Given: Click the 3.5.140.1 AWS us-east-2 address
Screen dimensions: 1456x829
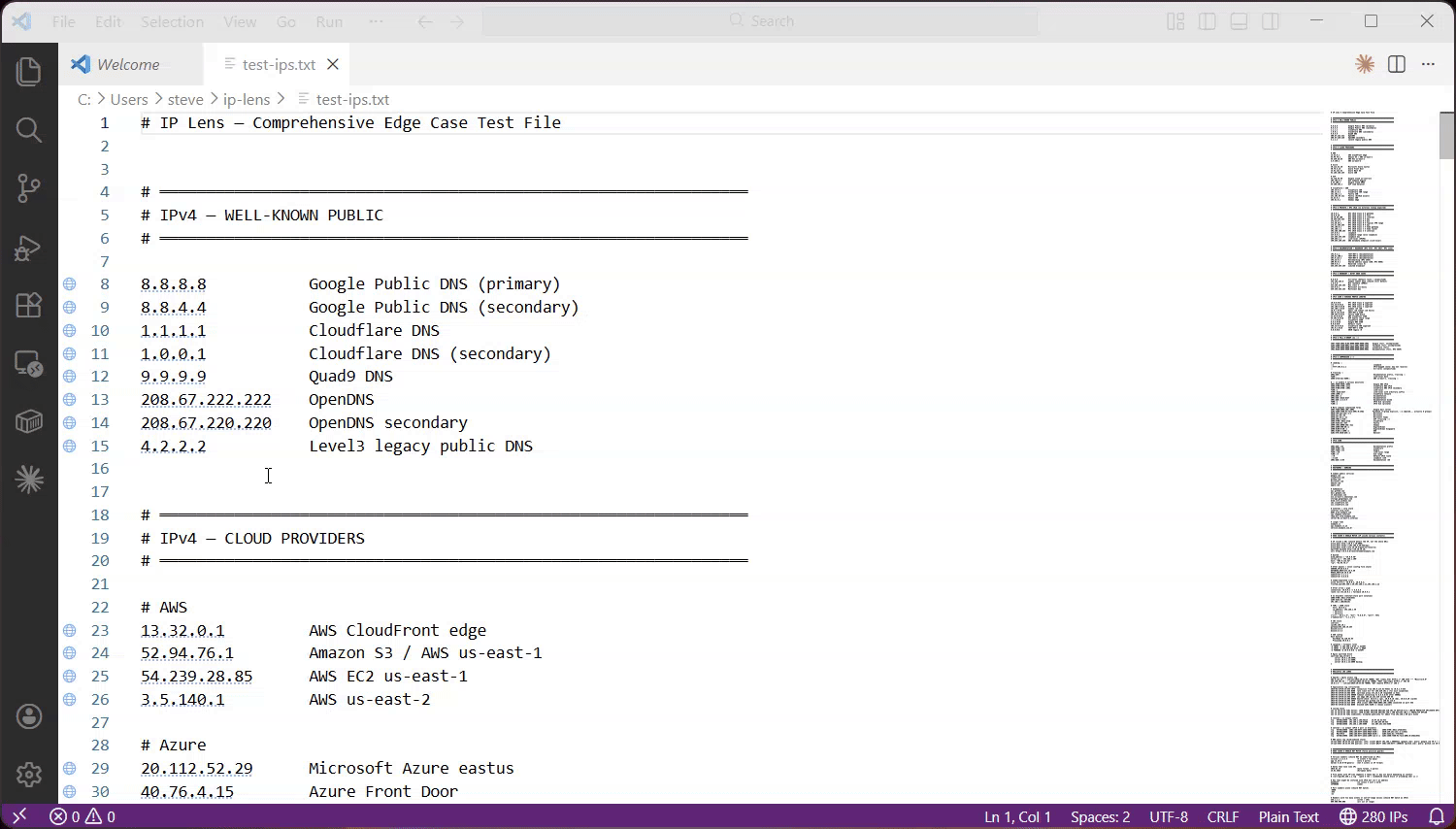Looking at the screenshot, I should 182,699.
